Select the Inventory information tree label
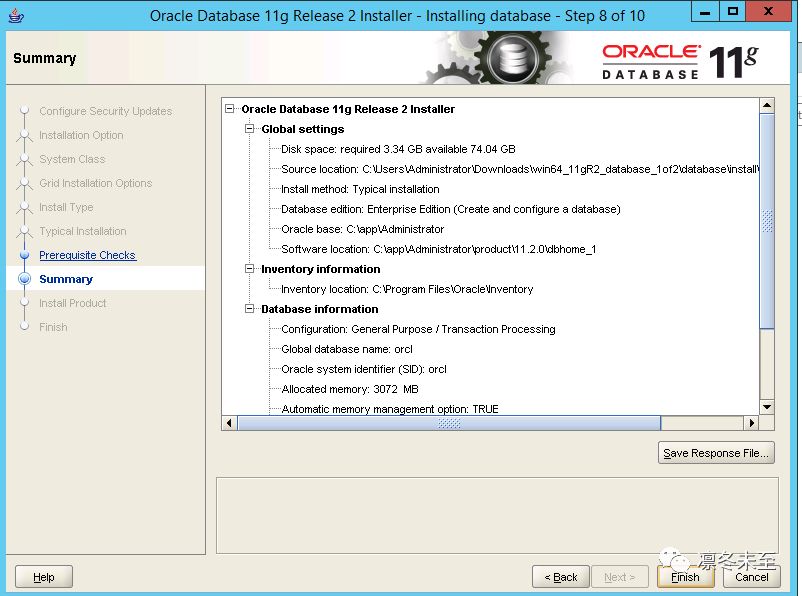The height and width of the screenshot is (596, 802). 321,269
